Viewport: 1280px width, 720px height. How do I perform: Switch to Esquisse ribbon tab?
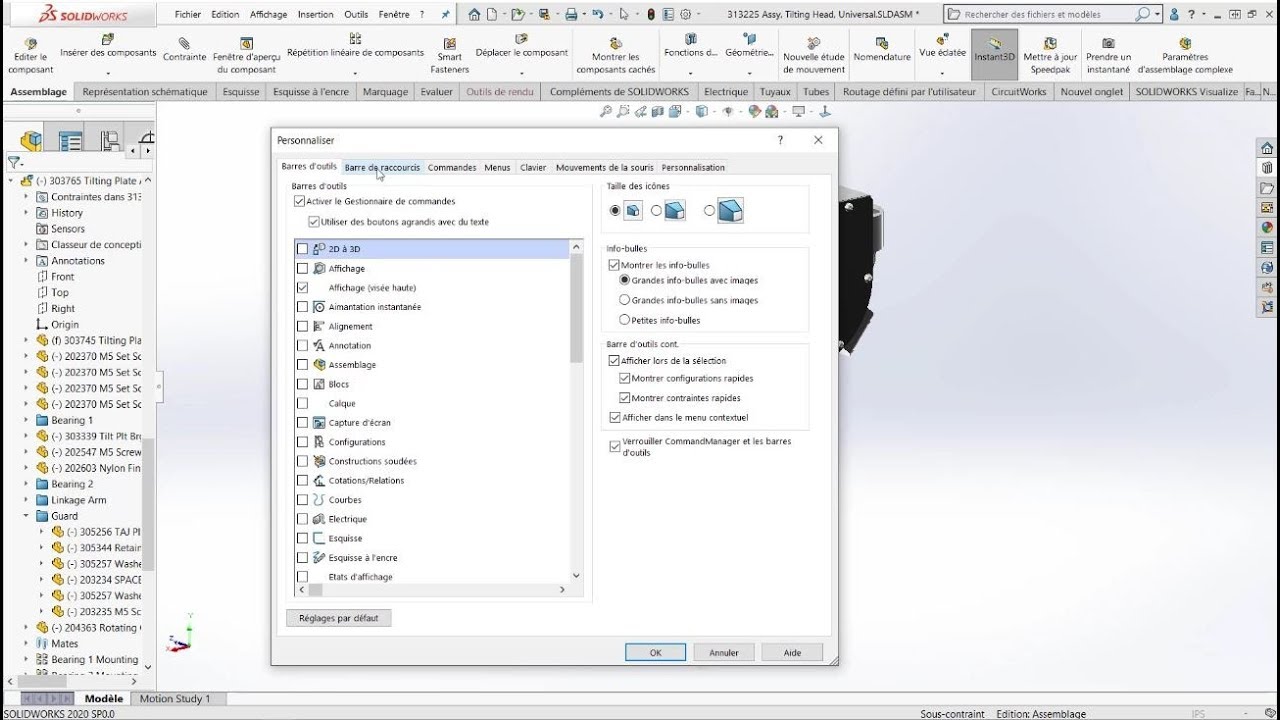[241, 92]
